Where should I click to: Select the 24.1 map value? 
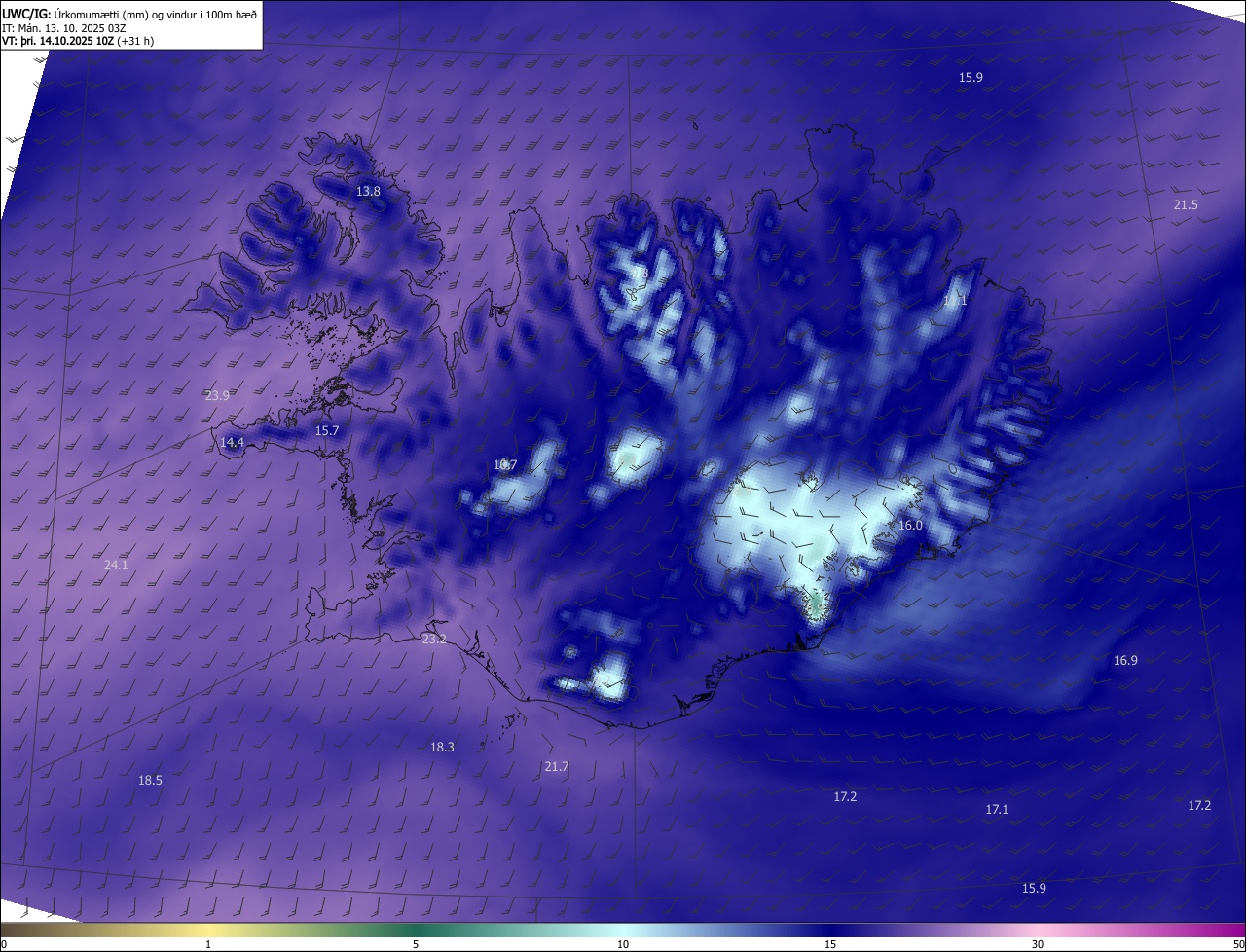[x=116, y=565]
